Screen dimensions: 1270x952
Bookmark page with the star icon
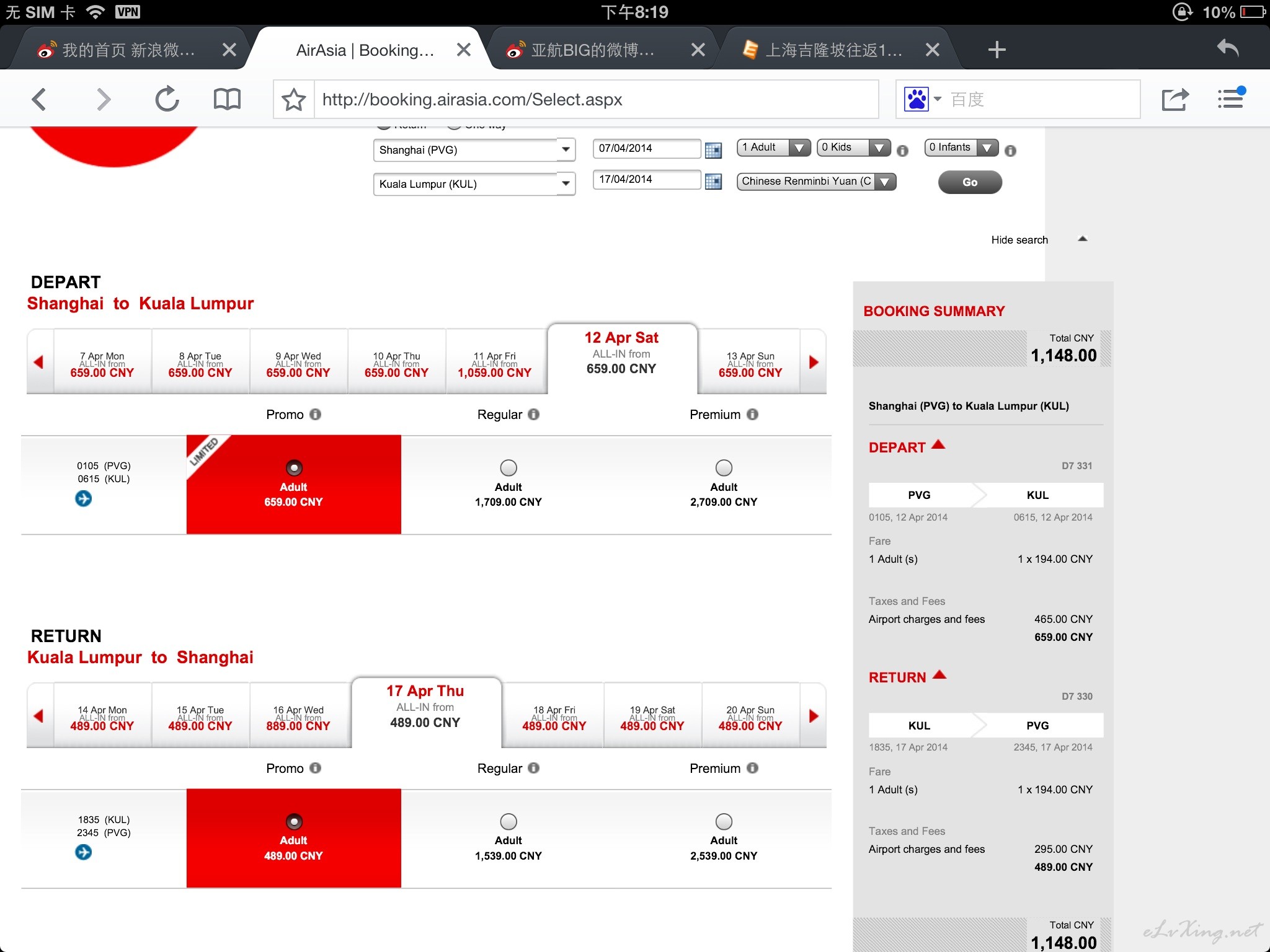point(293,99)
